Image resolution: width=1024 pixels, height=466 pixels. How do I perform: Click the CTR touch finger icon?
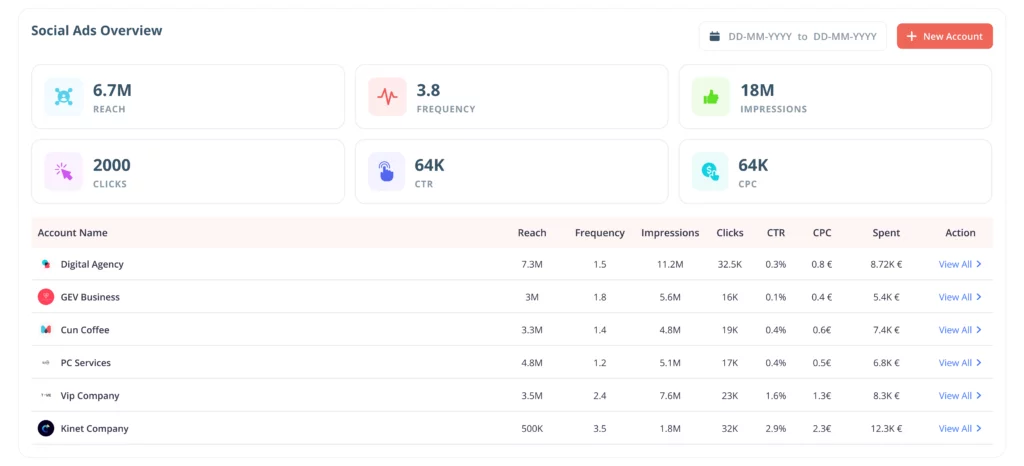pos(387,171)
